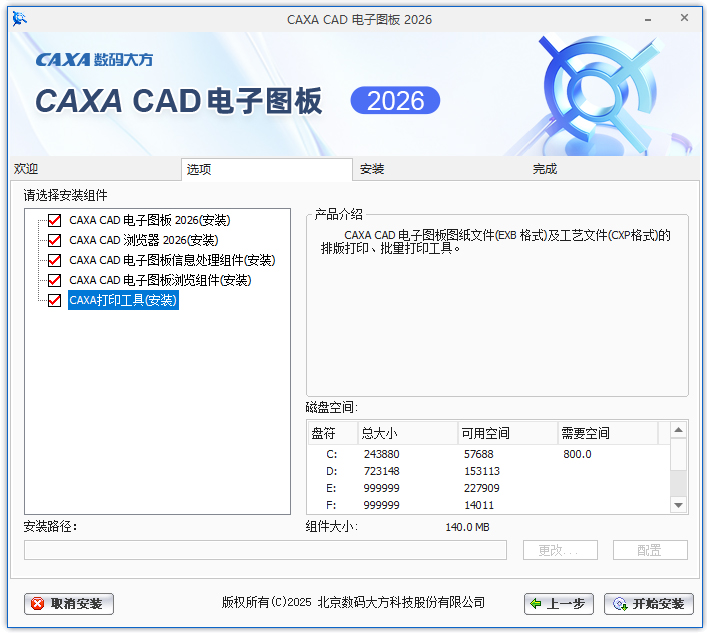Select CAXA CAD 电子图板信息处理组件(安装) row
707x633 pixels.
click(172, 260)
